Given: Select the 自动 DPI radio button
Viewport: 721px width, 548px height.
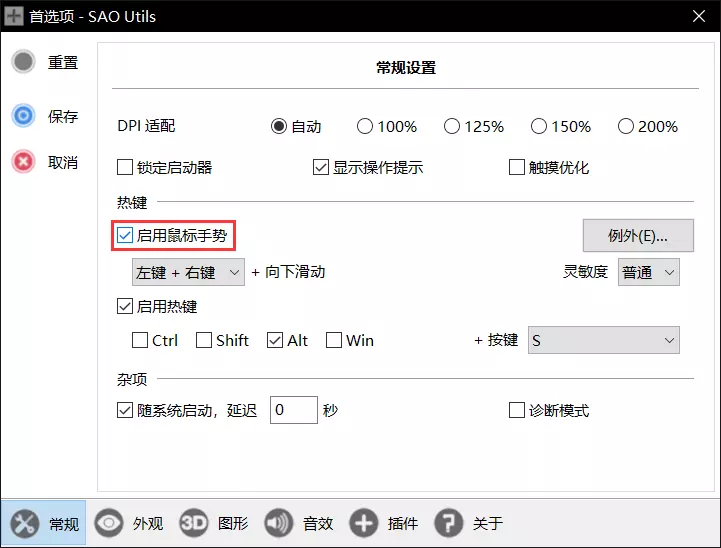Looking at the screenshot, I should click(x=279, y=126).
